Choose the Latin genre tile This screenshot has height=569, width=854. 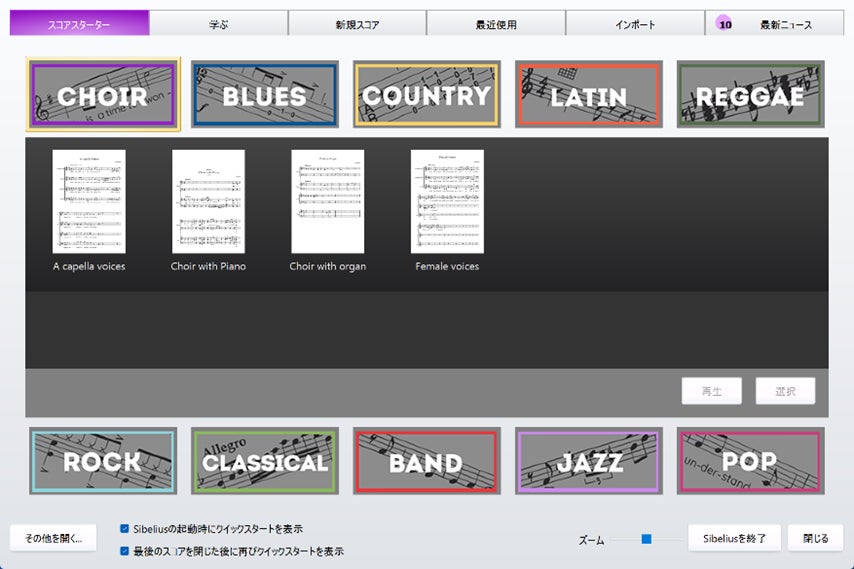(x=588, y=95)
